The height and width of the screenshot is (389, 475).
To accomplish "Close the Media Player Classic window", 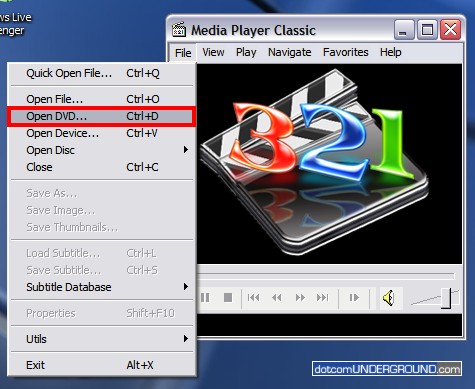I will coord(451,30).
